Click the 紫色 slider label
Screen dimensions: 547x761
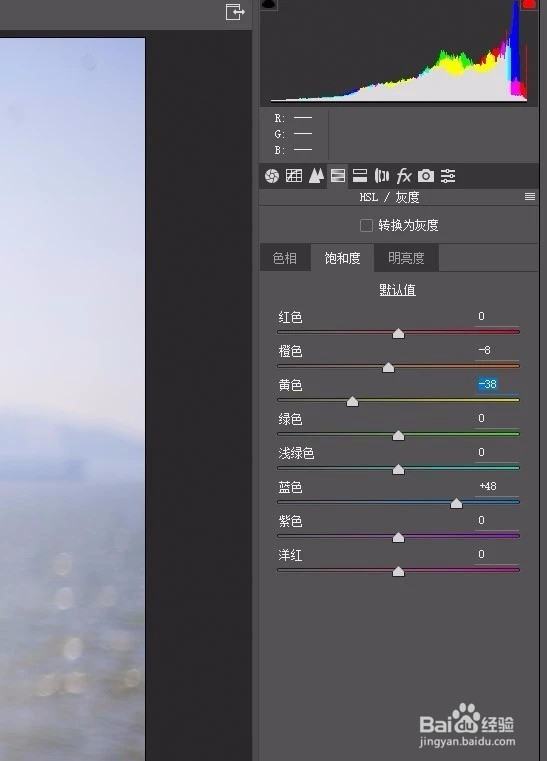coord(290,521)
